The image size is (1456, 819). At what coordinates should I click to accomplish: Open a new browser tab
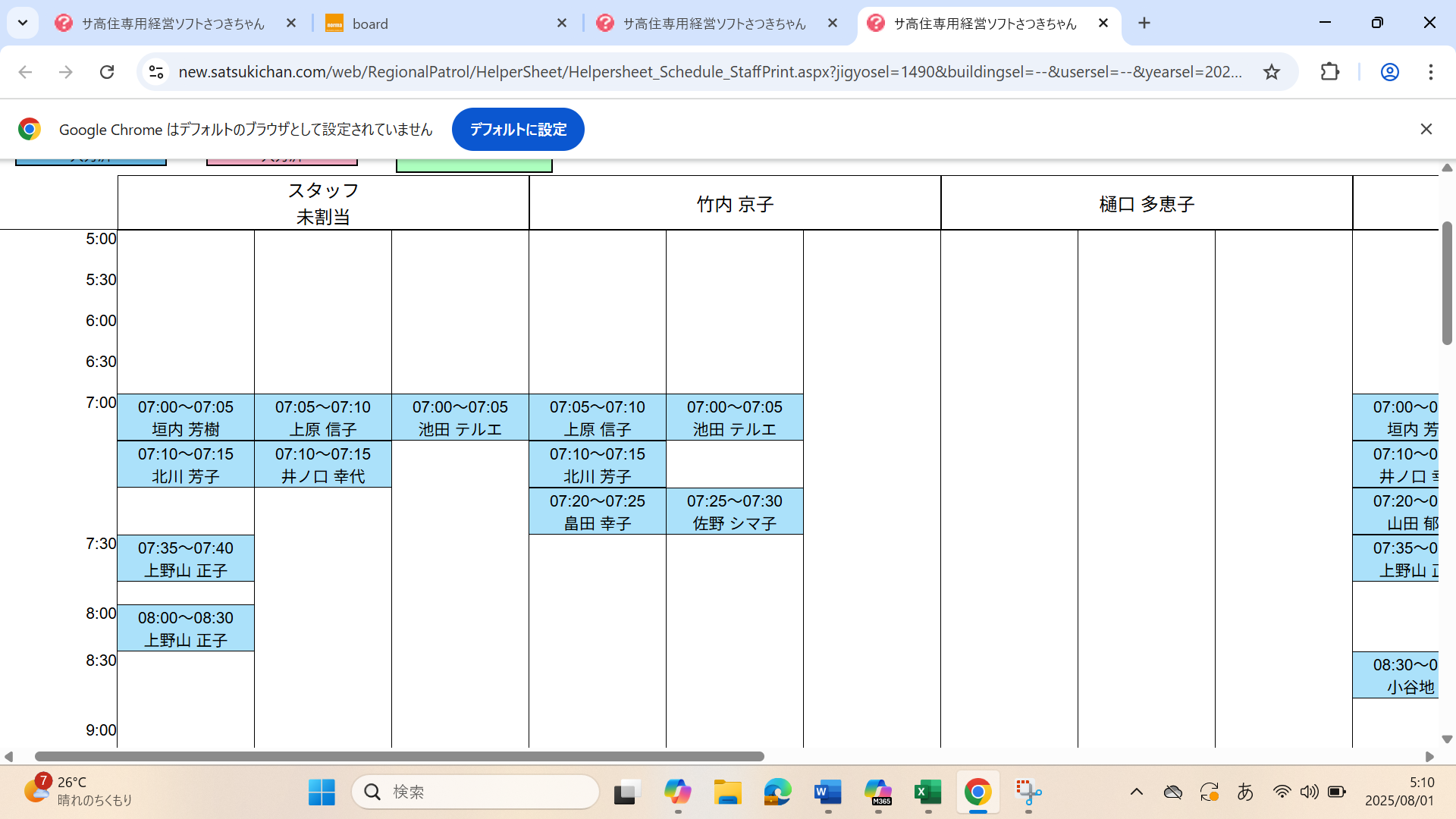pyautogui.click(x=1144, y=24)
